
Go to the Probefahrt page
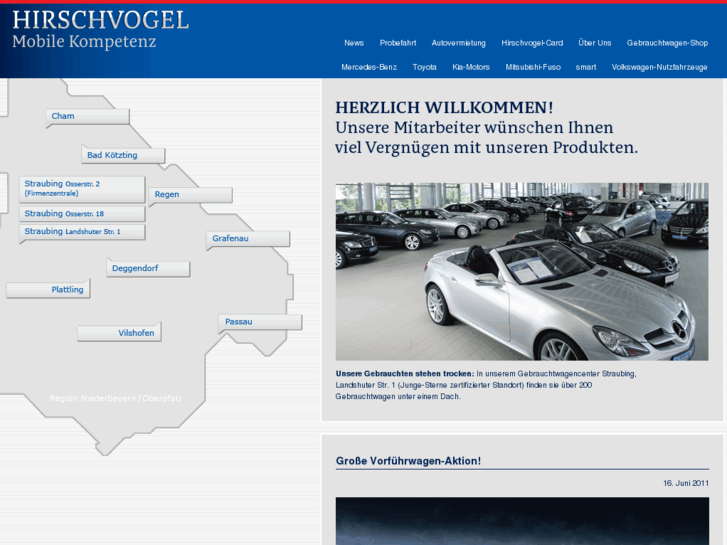(398, 43)
